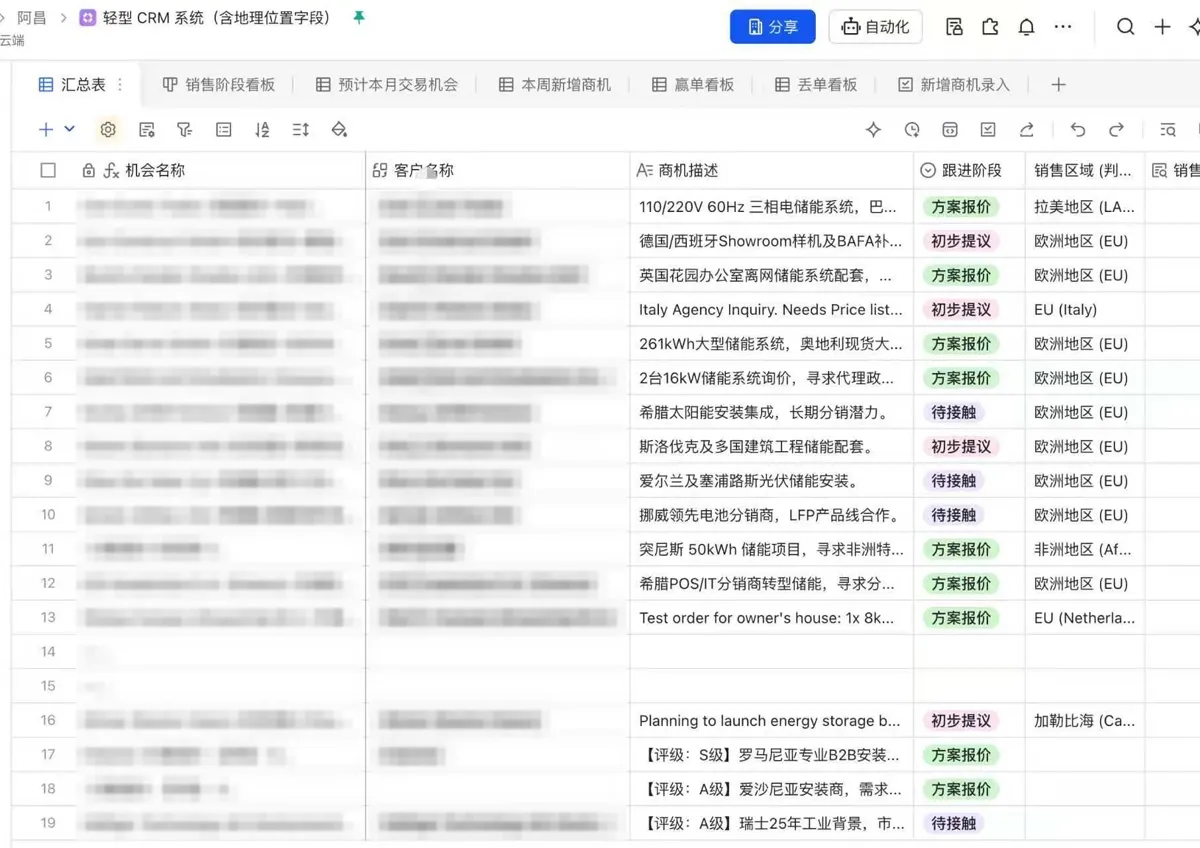
Task: Open 初步提议 stage tag in row 2
Action: click(961, 241)
